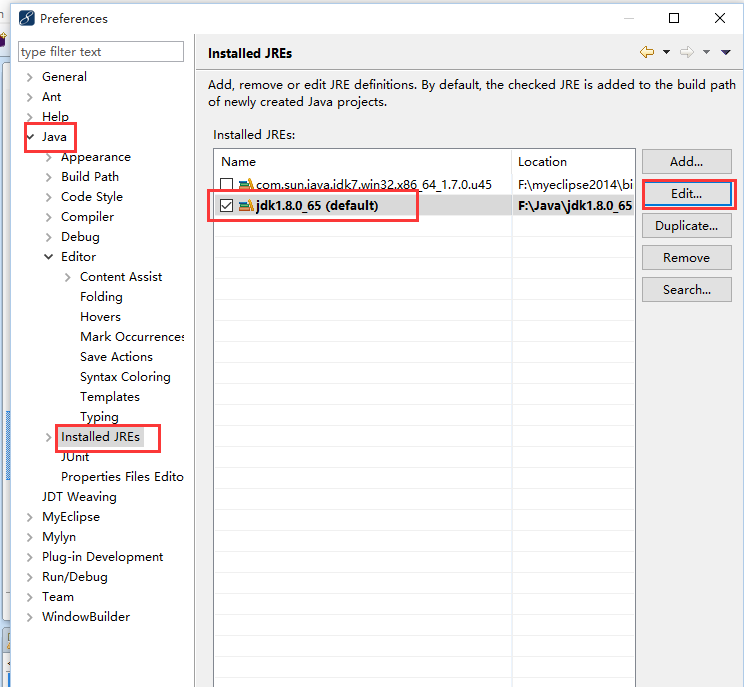Click the jdk1.8.0_65 JRE library icon
744x687 pixels.
[x=246, y=205]
